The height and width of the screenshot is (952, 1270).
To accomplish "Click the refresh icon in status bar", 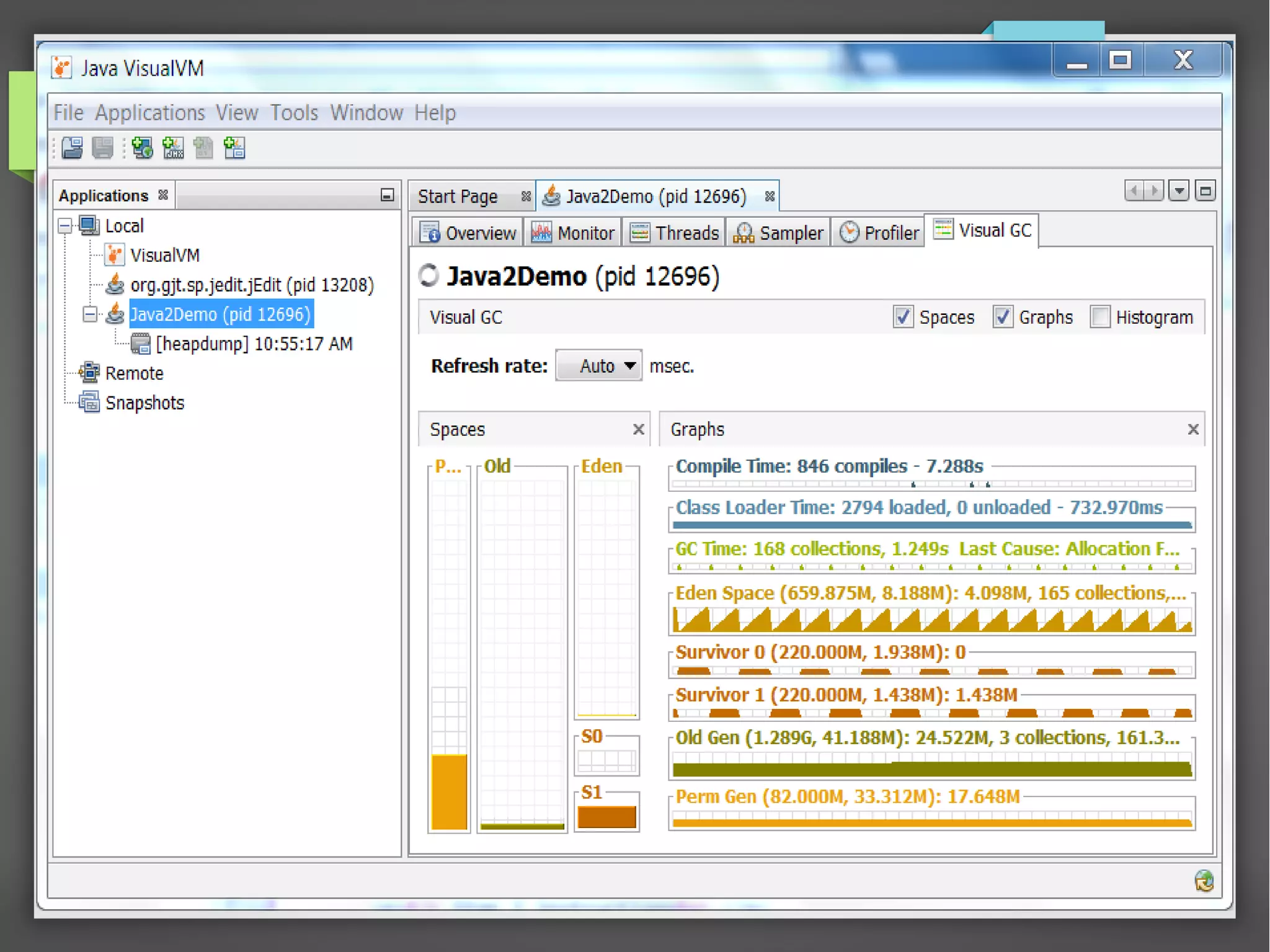I will click(1204, 880).
